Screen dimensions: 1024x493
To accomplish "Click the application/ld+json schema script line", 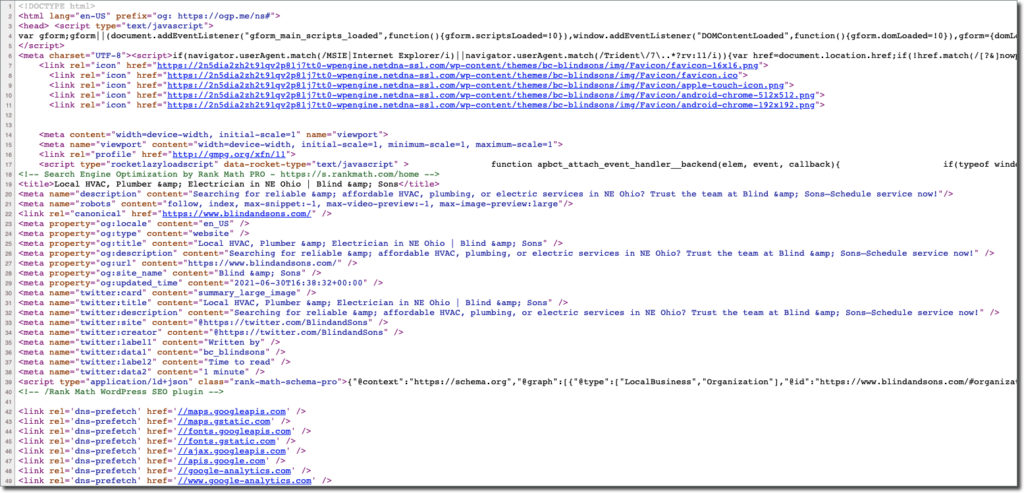I will pos(518,381).
